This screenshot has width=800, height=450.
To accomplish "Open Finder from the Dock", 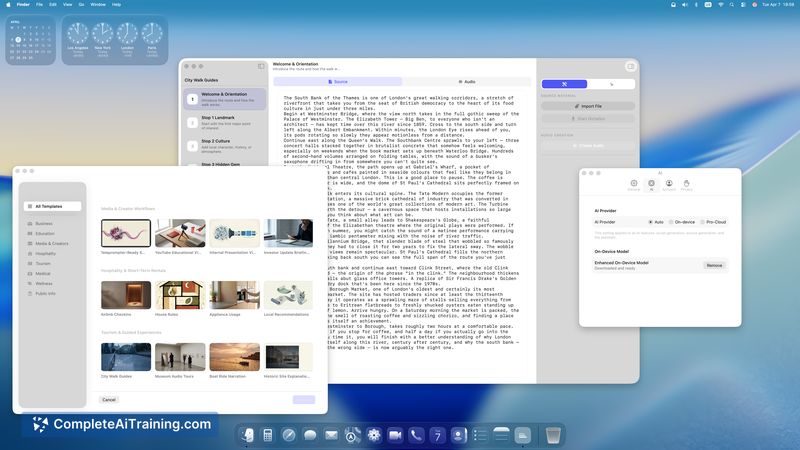I will 247,435.
